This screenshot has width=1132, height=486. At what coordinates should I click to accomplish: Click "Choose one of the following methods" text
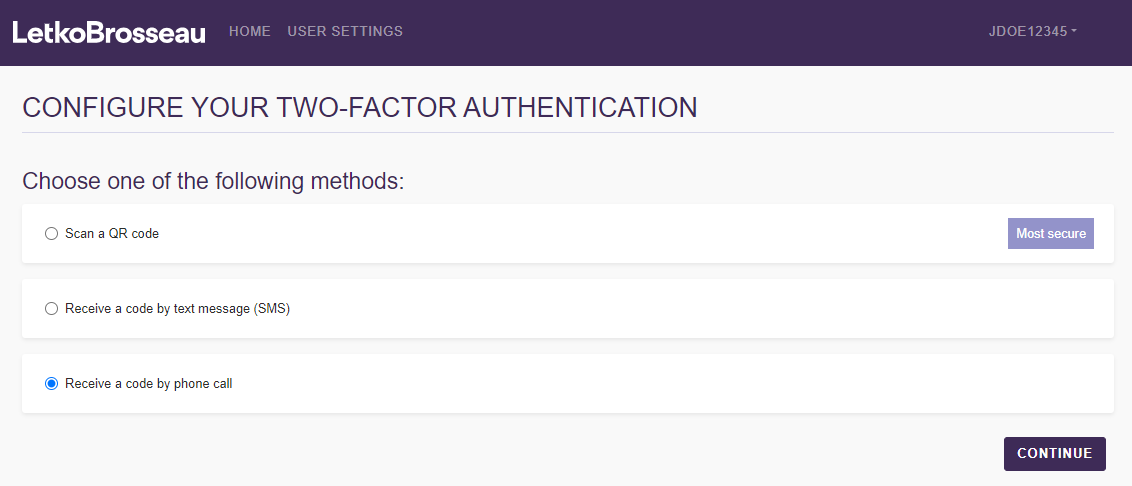point(213,181)
